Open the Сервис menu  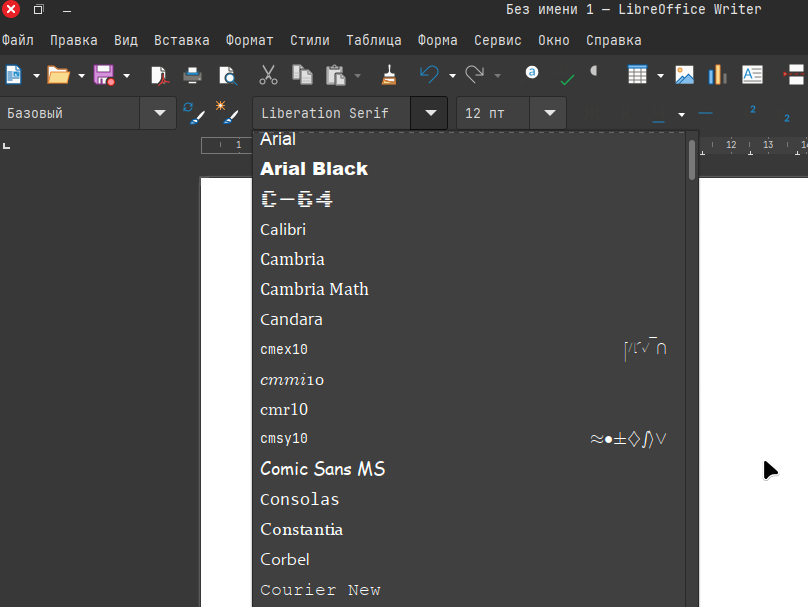point(498,40)
